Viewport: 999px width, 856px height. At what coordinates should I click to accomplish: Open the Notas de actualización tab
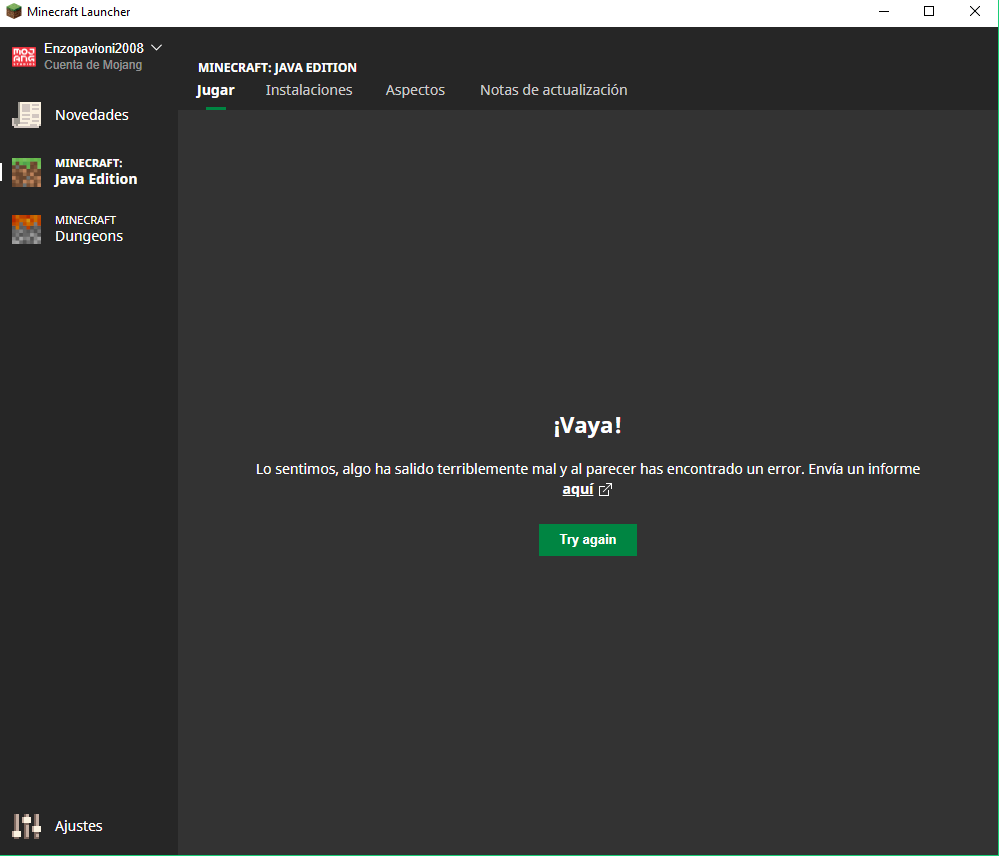(x=554, y=90)
